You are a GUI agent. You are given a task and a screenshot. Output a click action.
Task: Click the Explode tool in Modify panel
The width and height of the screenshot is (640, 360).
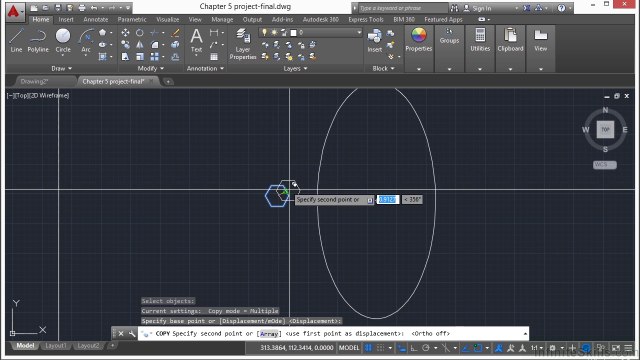click(x=176, y=44)
